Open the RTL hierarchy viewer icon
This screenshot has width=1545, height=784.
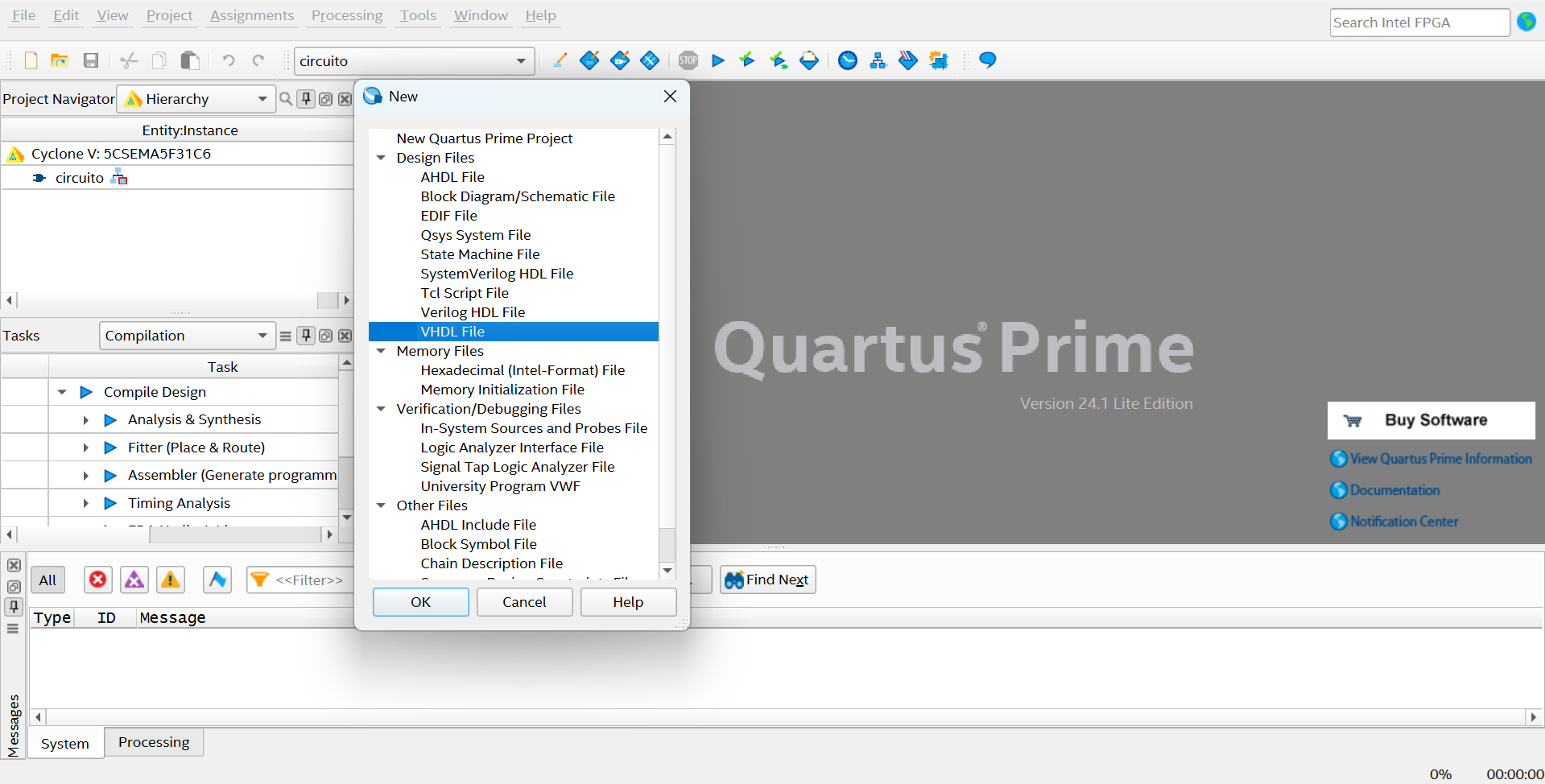tap(878, 60)
